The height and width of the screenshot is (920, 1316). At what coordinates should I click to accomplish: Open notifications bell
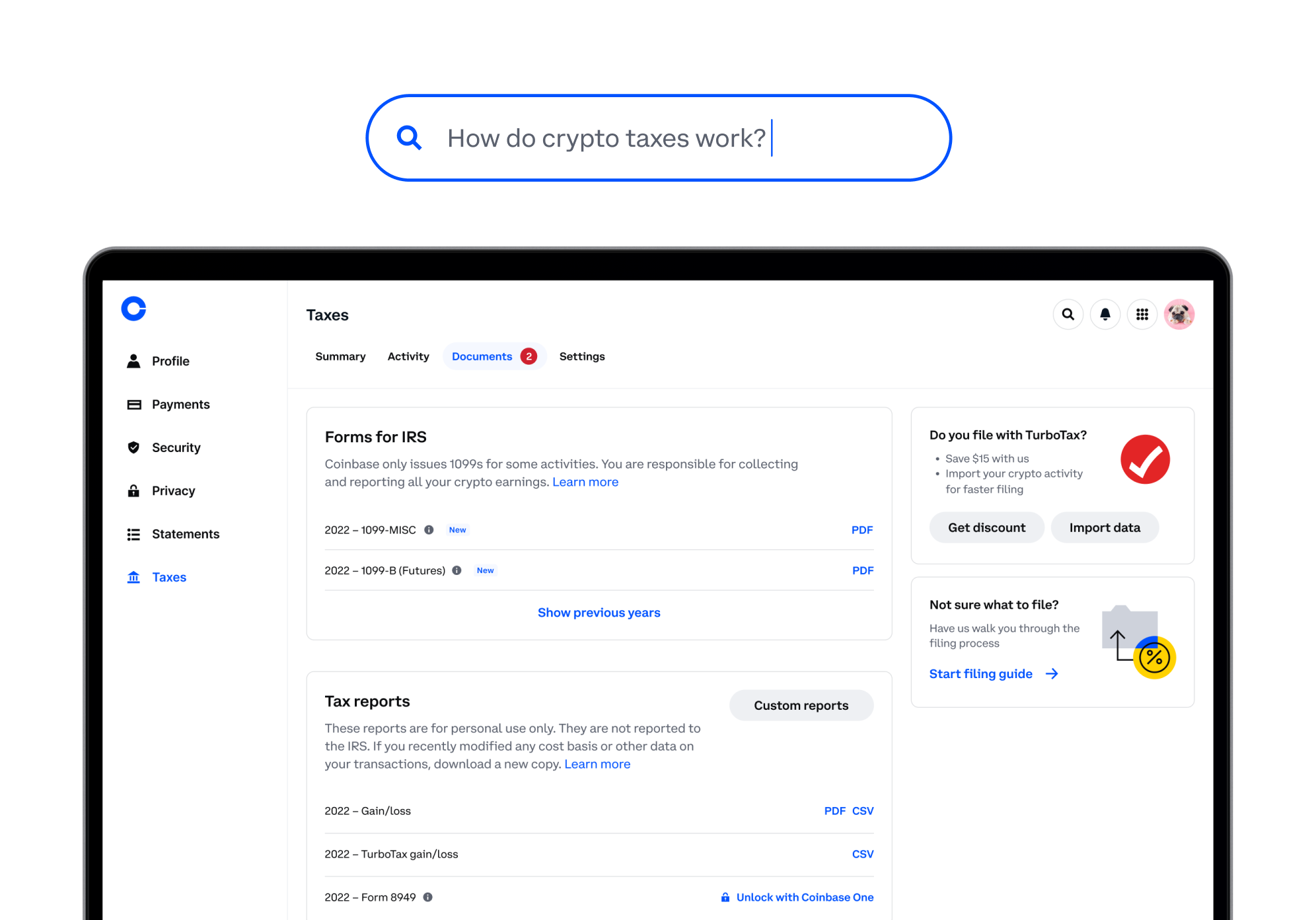pos(1105,315)
